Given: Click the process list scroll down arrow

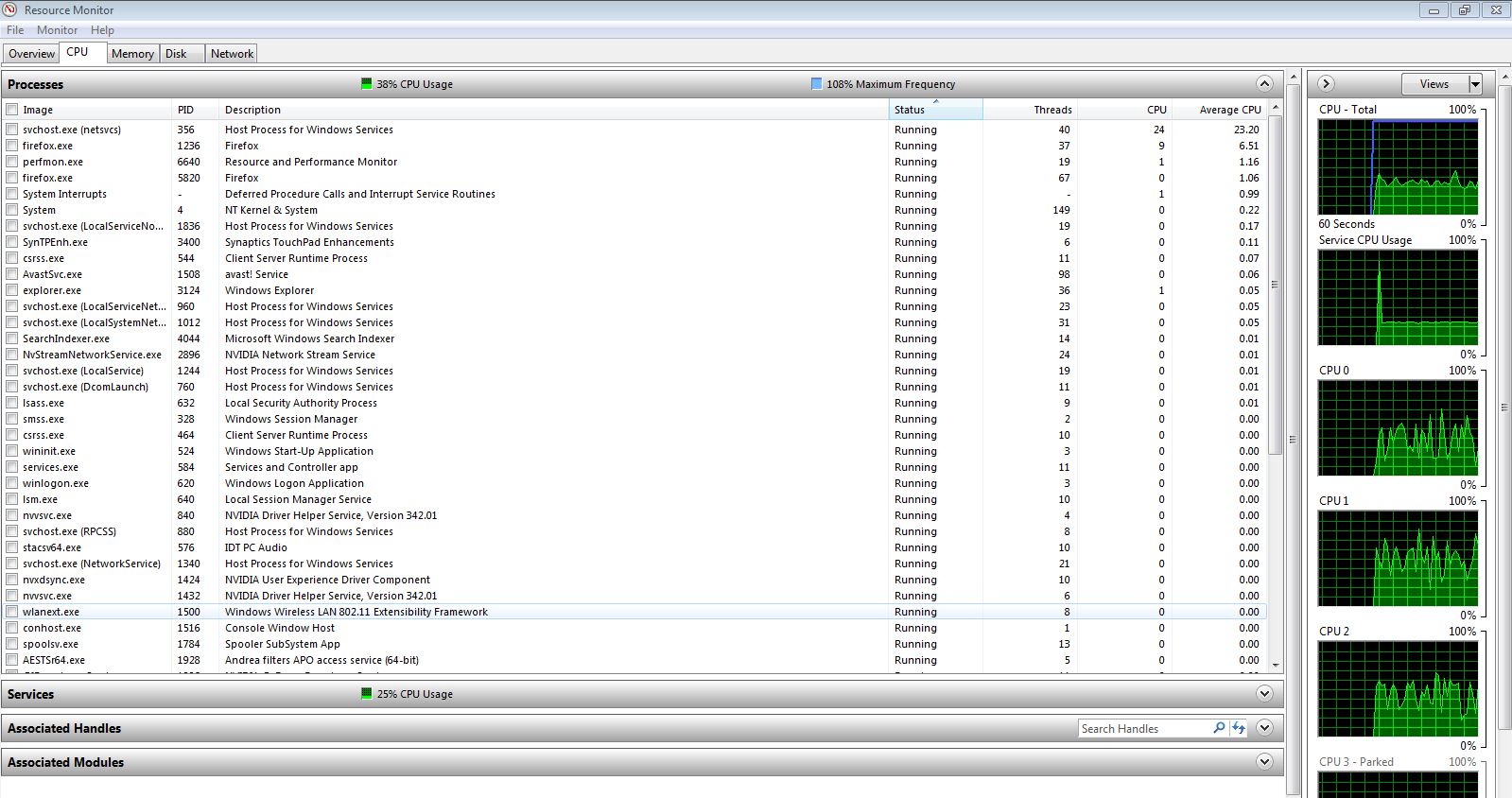Looking at the screenshot, I should click(1275, 665).
